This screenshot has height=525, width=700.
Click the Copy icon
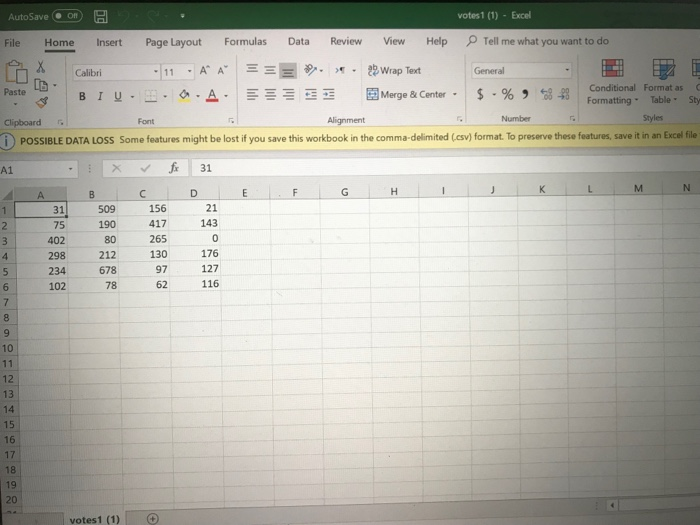(41, 85)
